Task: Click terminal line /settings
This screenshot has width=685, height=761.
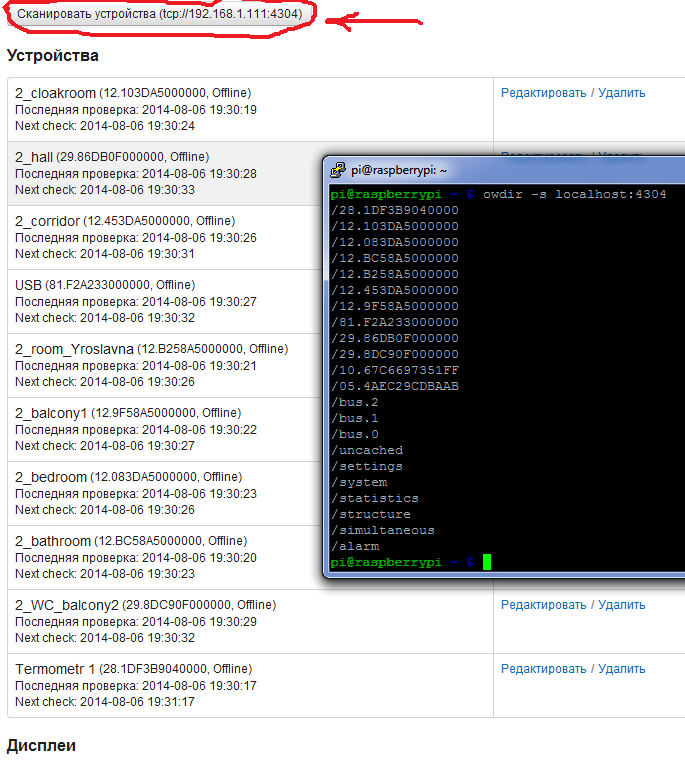Action: [367, 466]
